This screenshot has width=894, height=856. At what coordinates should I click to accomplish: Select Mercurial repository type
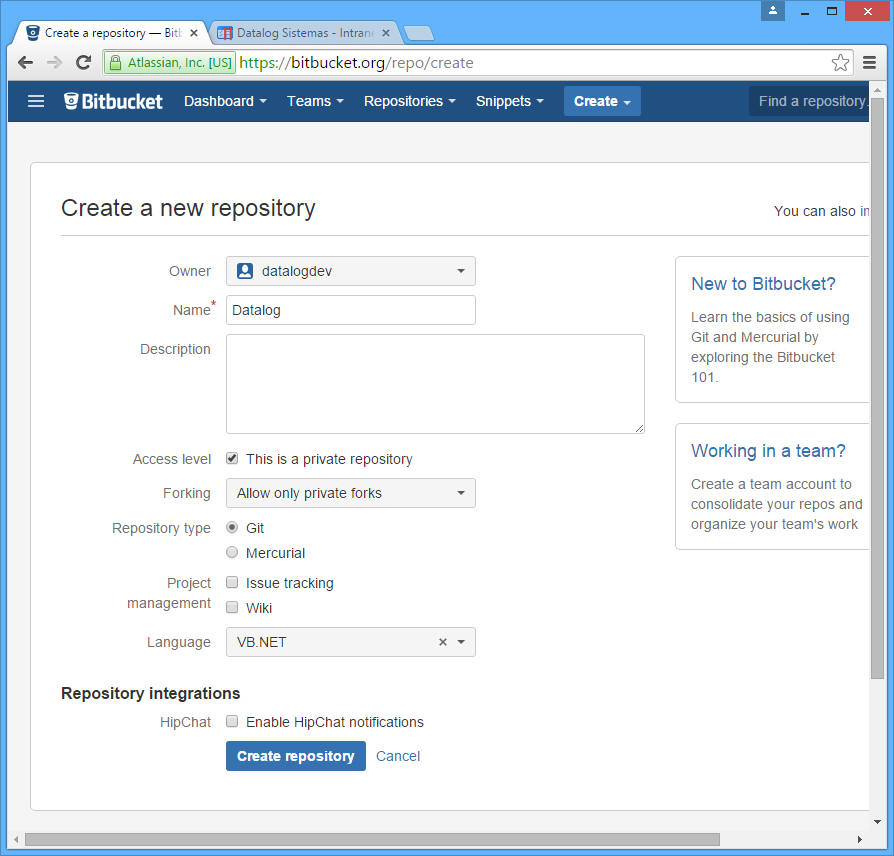coord(232,553)
